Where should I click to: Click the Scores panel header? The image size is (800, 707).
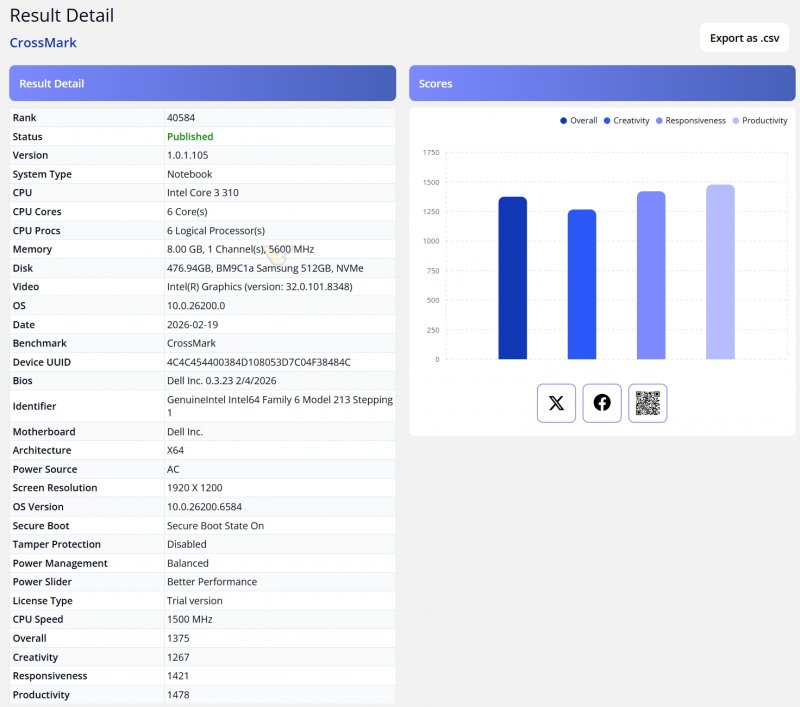click(x=602, y=84)
